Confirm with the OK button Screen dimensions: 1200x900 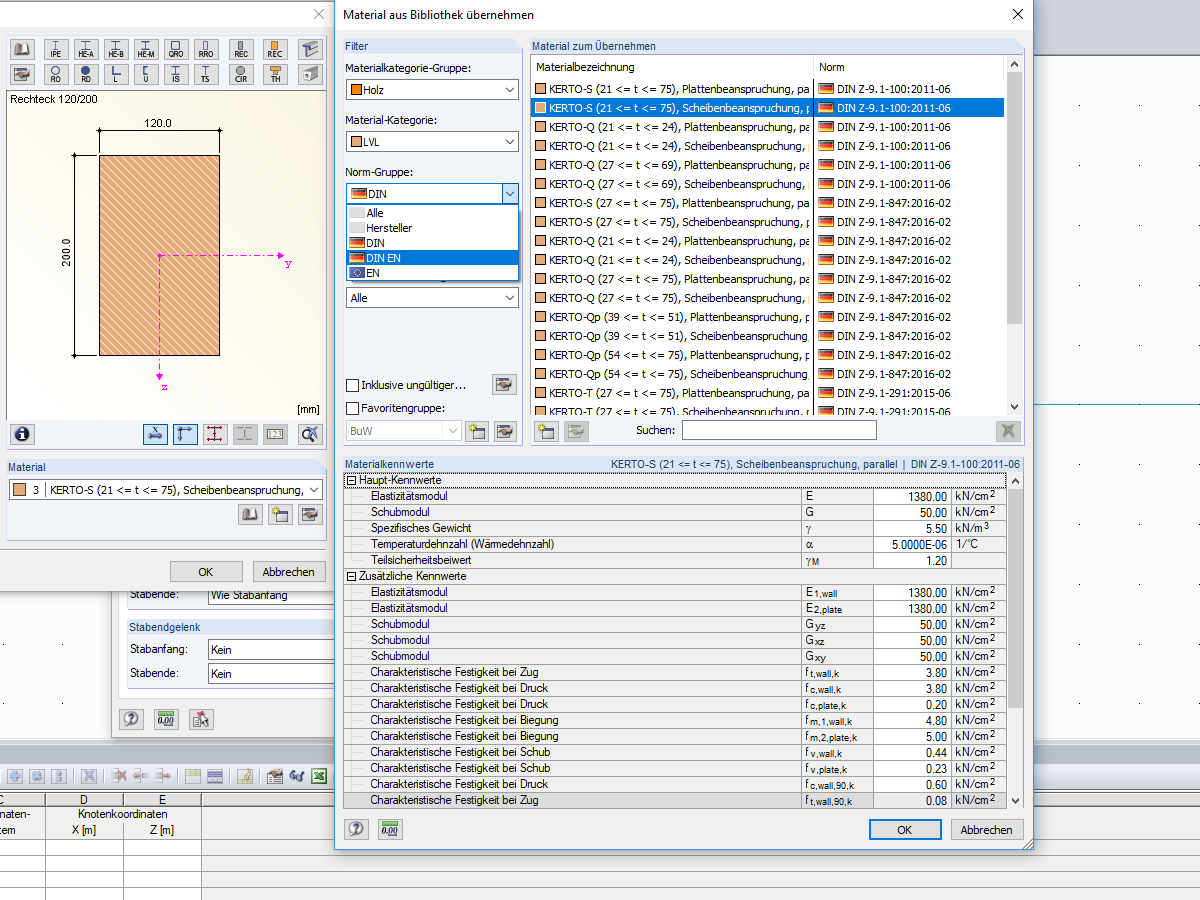point(904,829)
